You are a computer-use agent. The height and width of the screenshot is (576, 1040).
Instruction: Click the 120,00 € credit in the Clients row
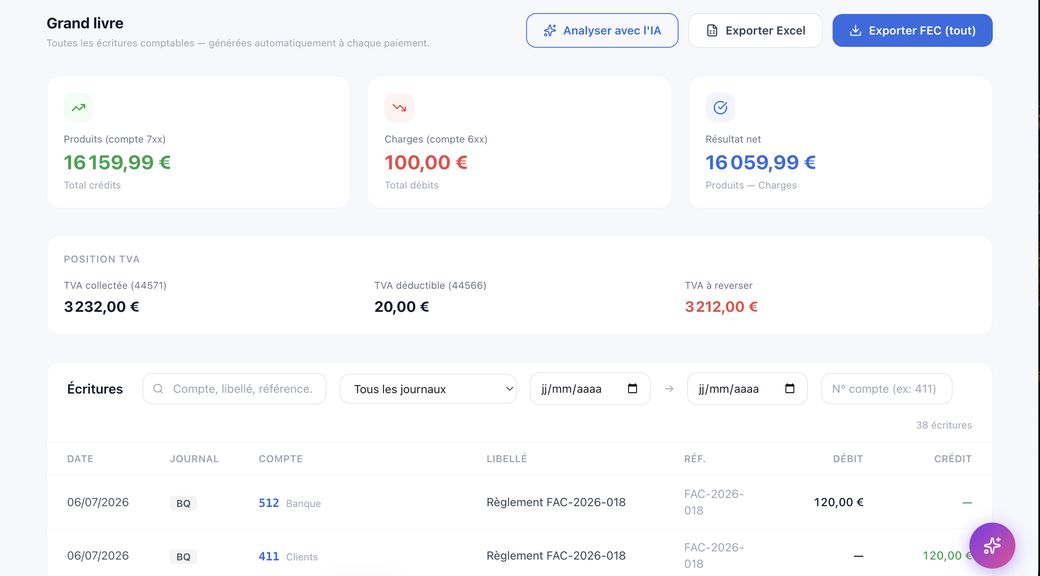[947, 555]
